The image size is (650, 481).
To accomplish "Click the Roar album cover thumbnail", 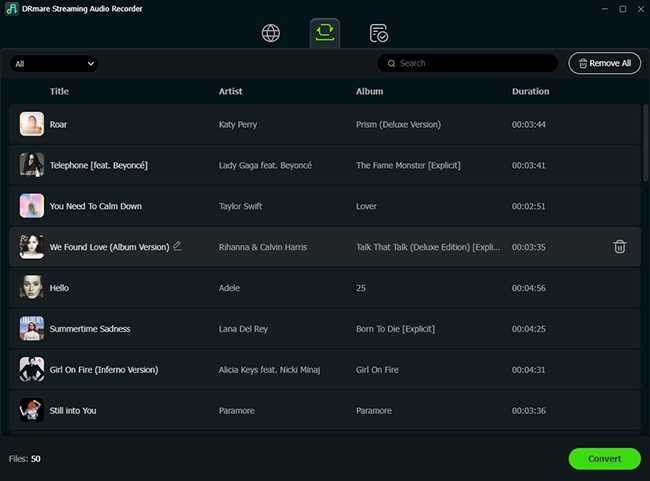I will [32, 124].
